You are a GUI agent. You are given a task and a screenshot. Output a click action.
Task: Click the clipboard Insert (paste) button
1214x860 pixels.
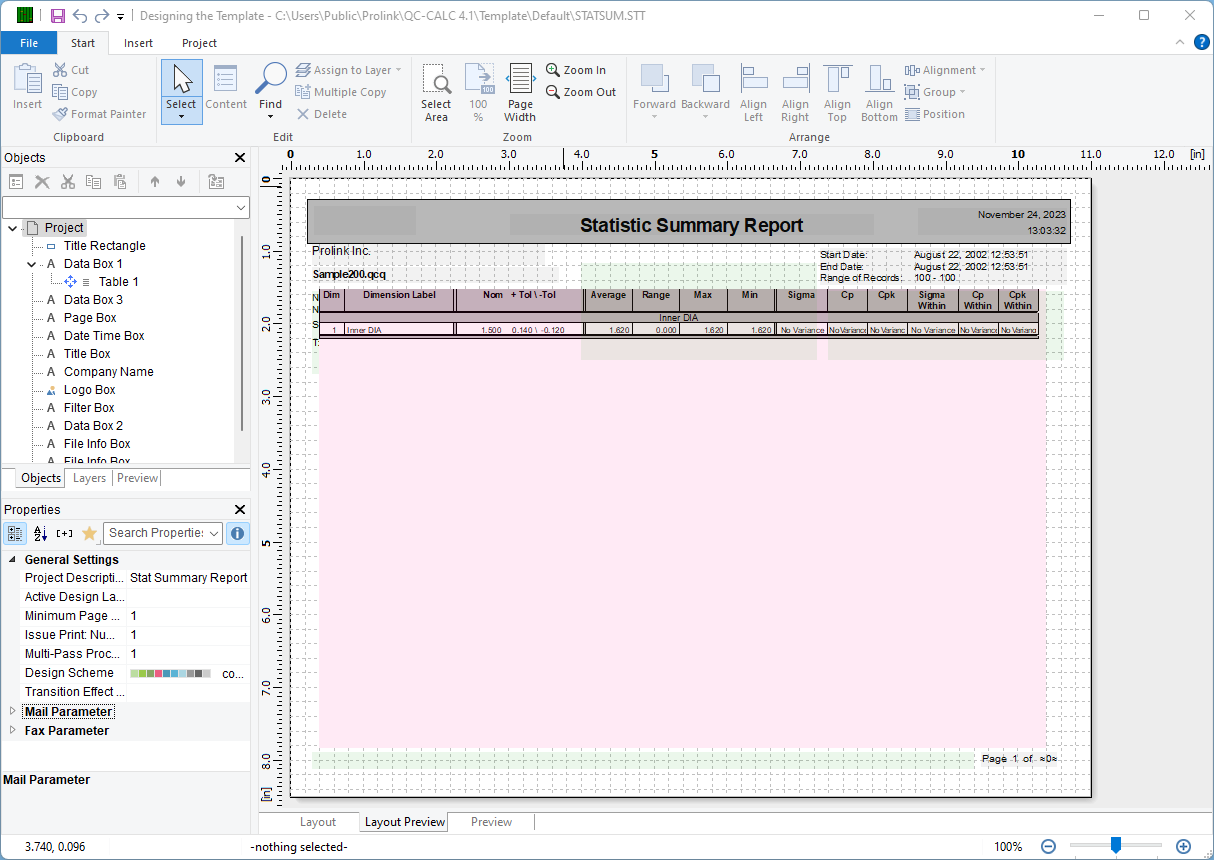pos(27,87)
